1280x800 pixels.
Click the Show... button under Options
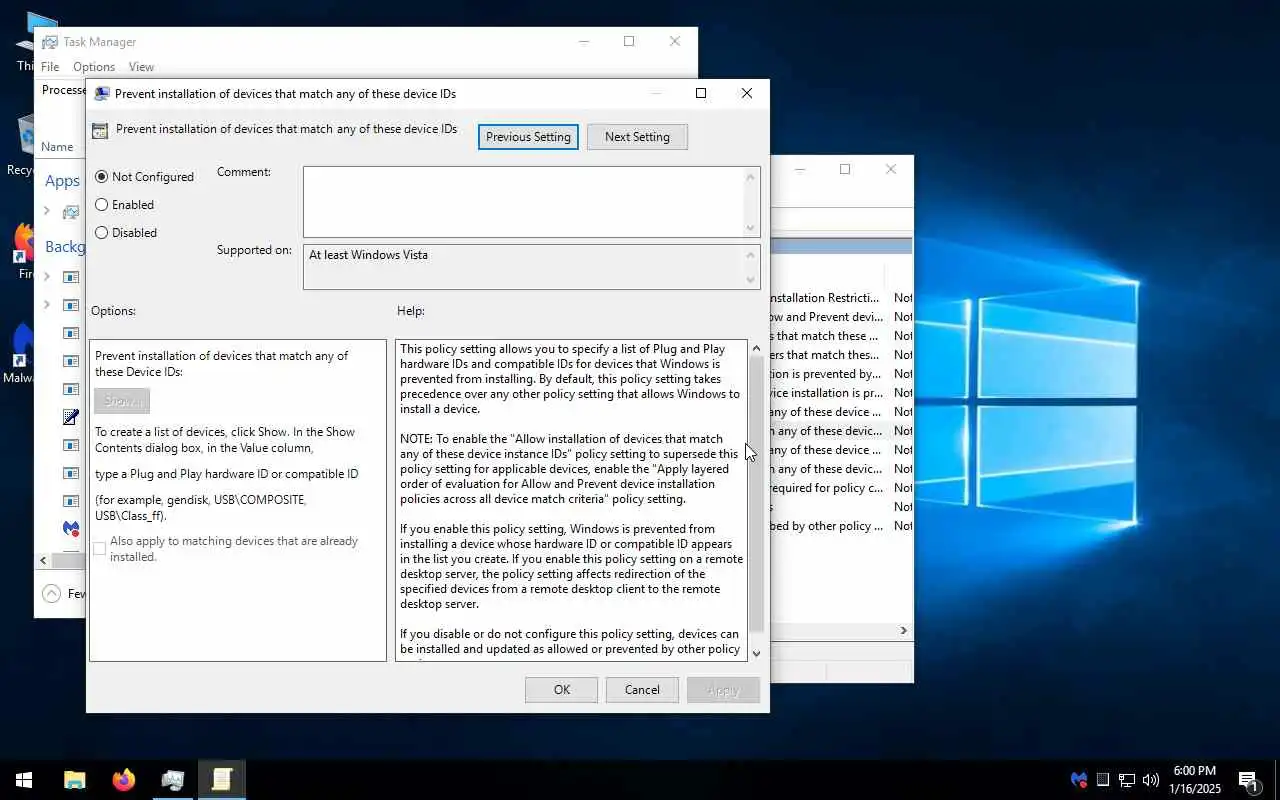coord(122,400)
